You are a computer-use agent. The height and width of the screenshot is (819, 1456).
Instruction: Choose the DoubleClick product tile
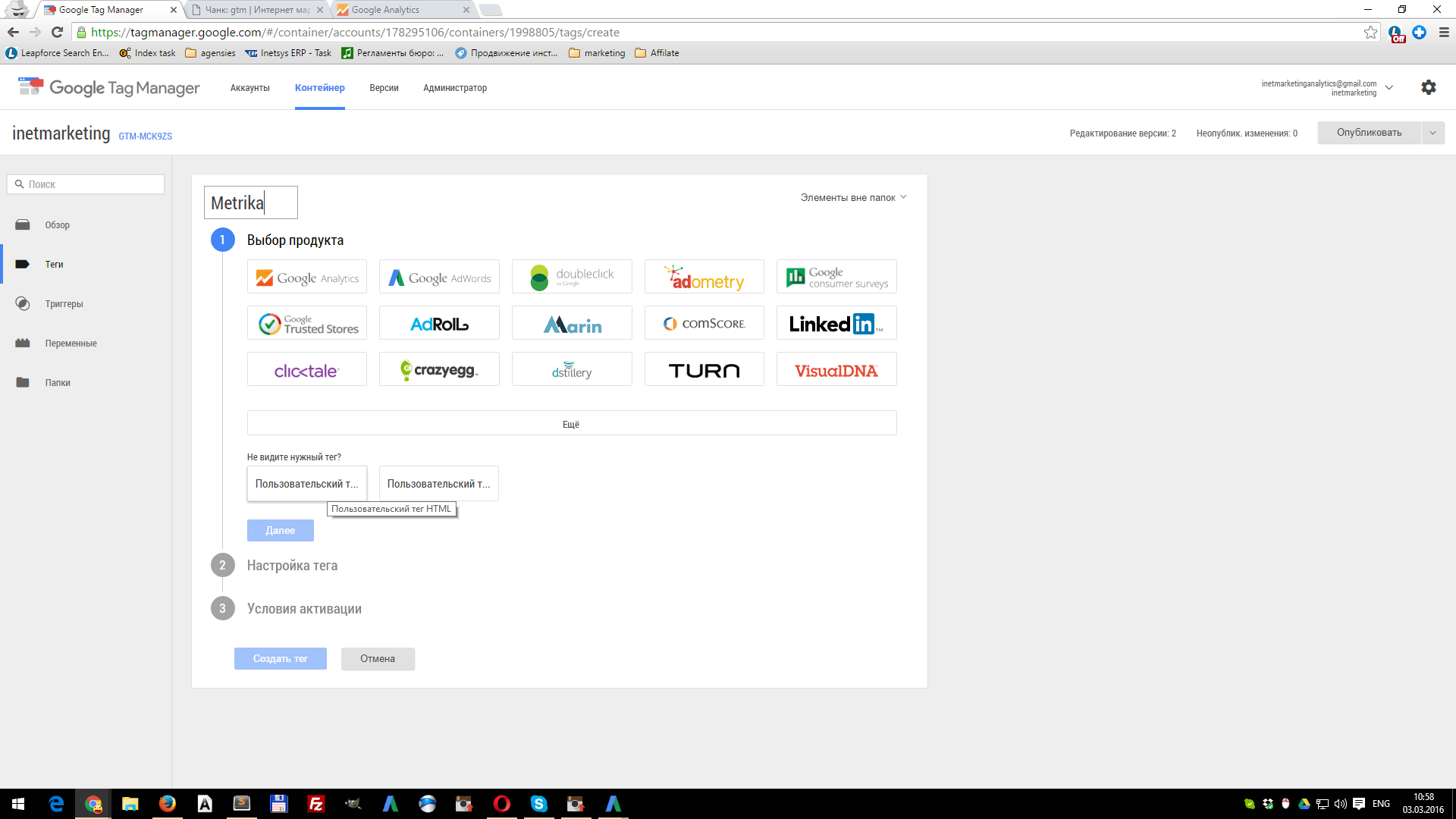572,277
